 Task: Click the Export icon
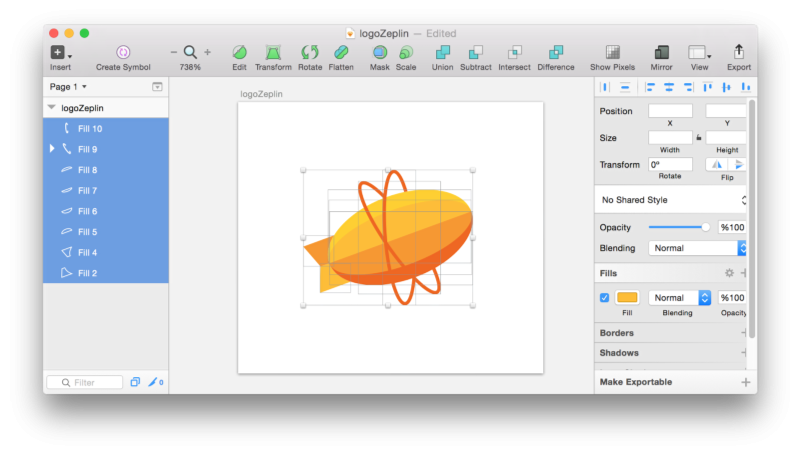point(739,58)
